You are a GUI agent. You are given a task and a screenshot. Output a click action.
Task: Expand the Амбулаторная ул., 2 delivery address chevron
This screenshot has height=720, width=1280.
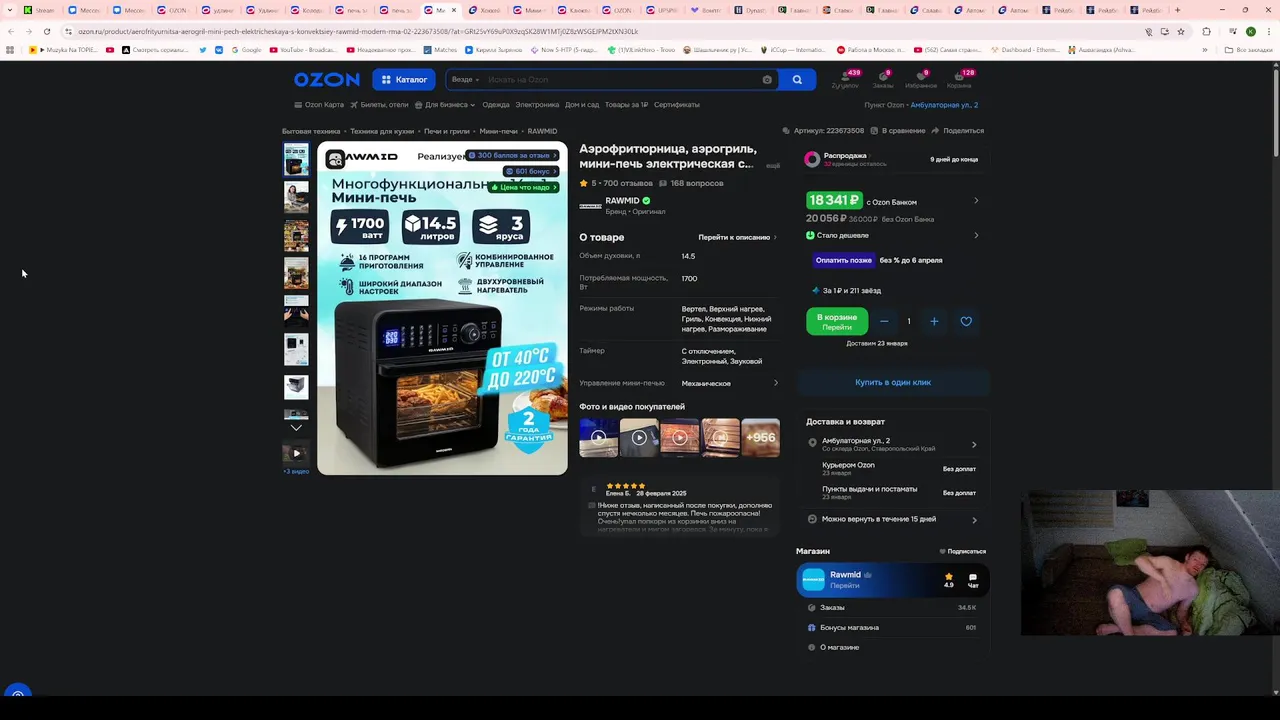click(974, 445)
